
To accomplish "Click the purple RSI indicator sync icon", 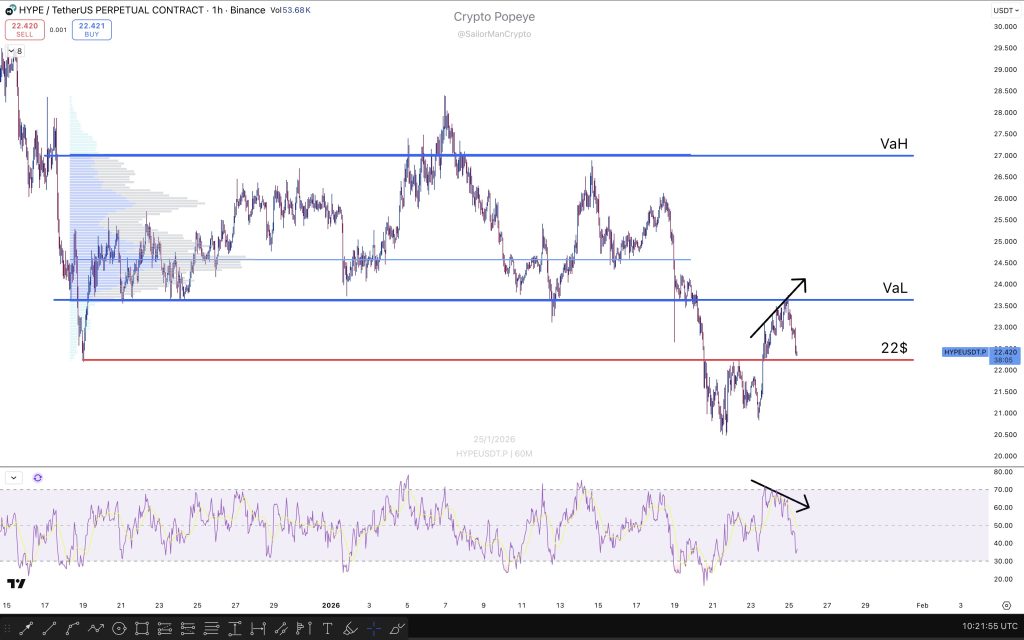I will [37, 478].
